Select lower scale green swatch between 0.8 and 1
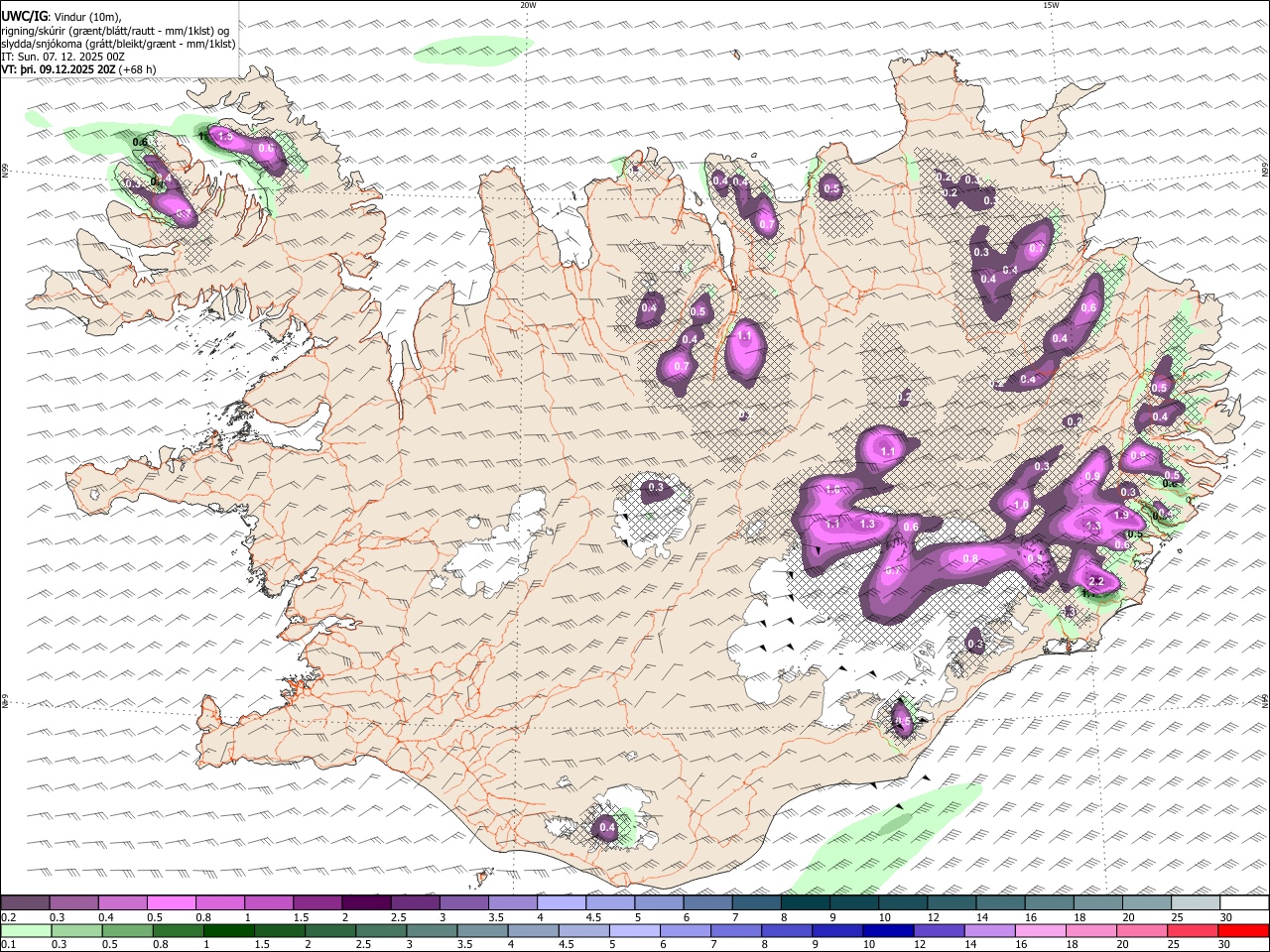Viewport: 1270px width, 952px height. point(177,931)
